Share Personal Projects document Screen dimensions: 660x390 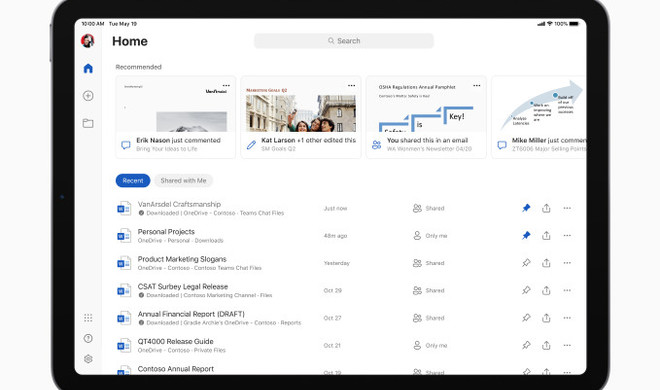(x=546, y=235)
